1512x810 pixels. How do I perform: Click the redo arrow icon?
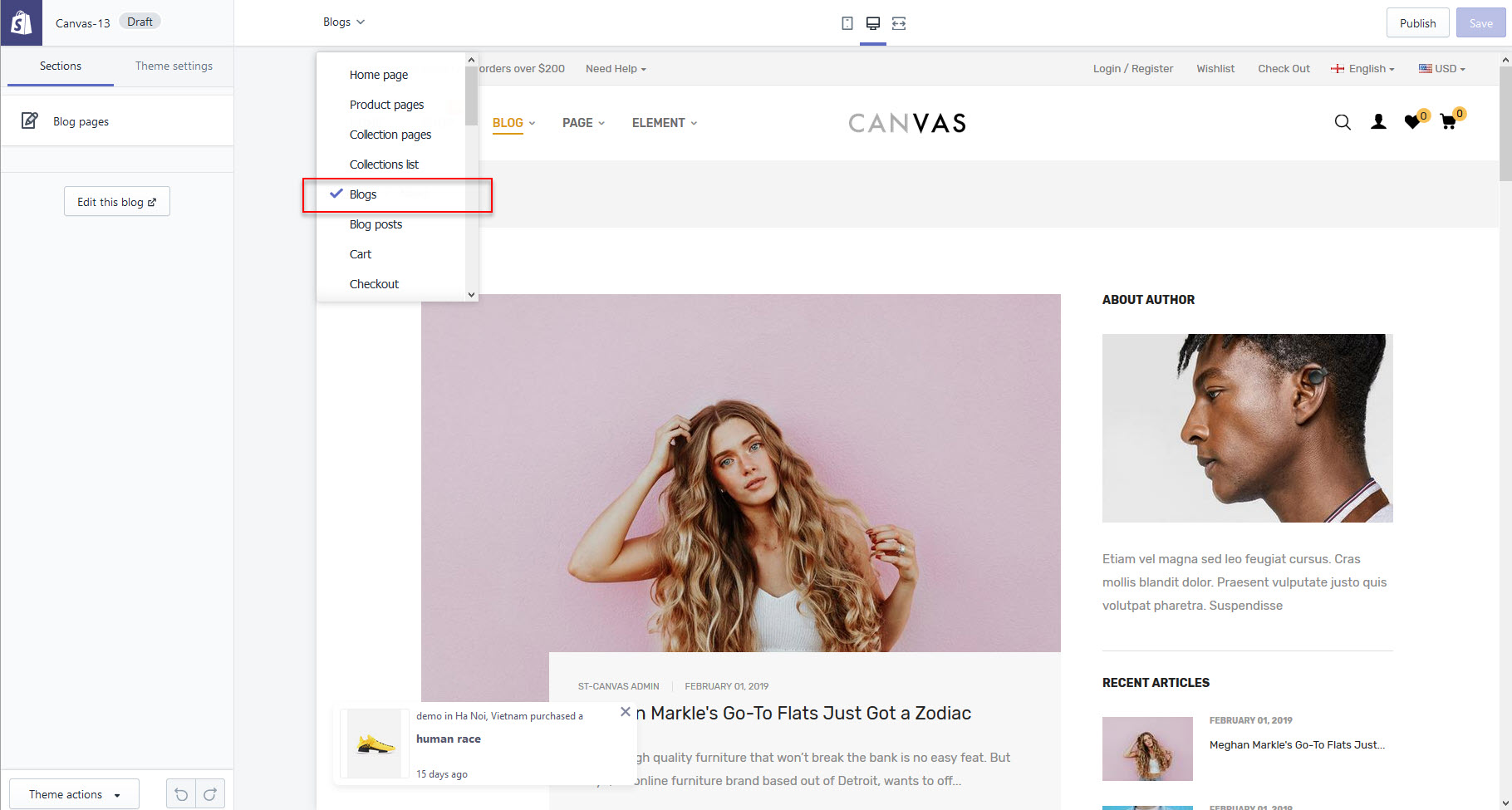tap(210, 795)
